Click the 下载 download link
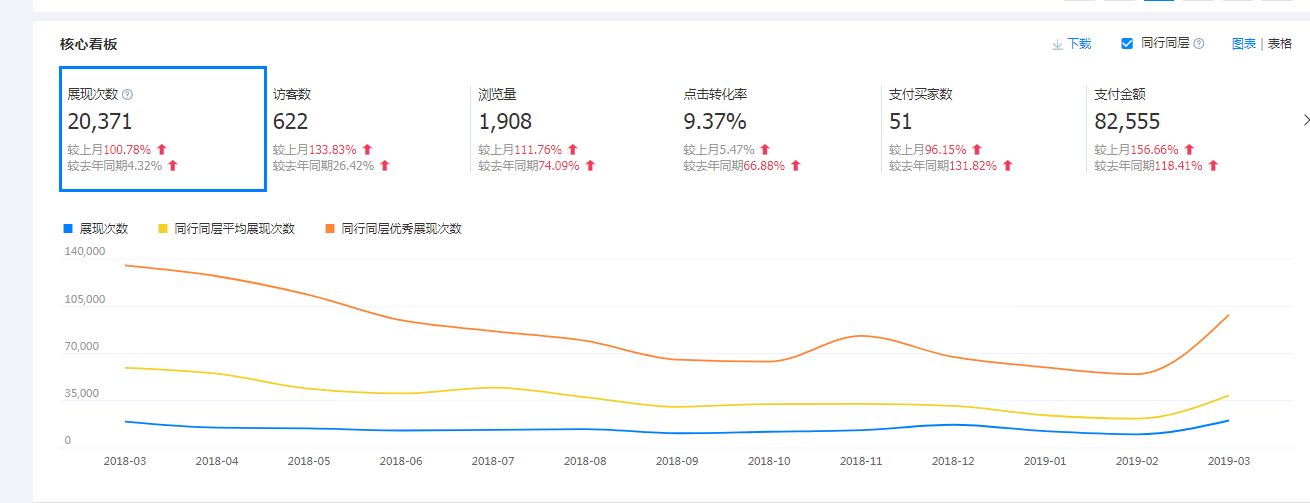This screenshot has height=503, width=1310. (1079, 44)
